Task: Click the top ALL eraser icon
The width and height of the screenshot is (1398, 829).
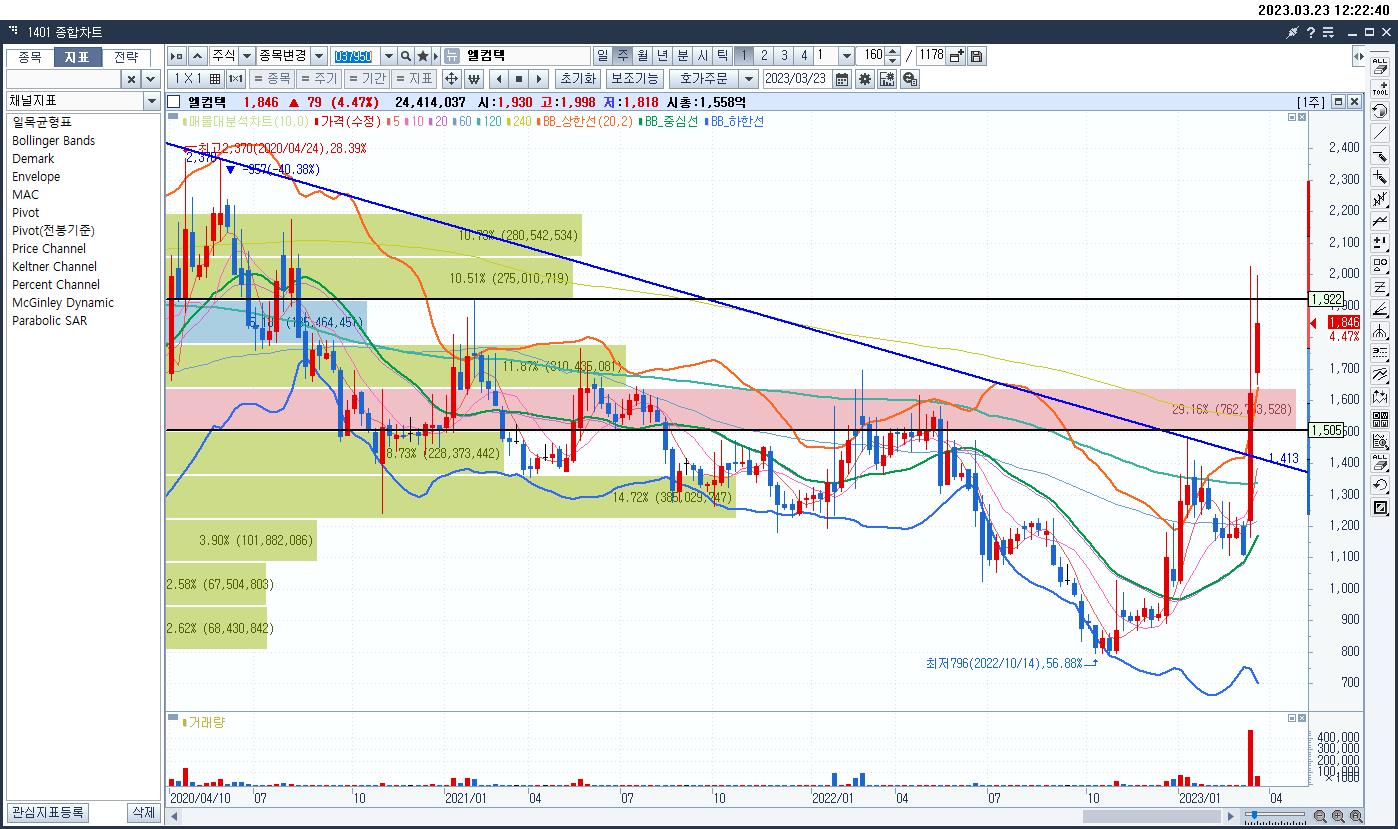Action: coord(1380,65)
